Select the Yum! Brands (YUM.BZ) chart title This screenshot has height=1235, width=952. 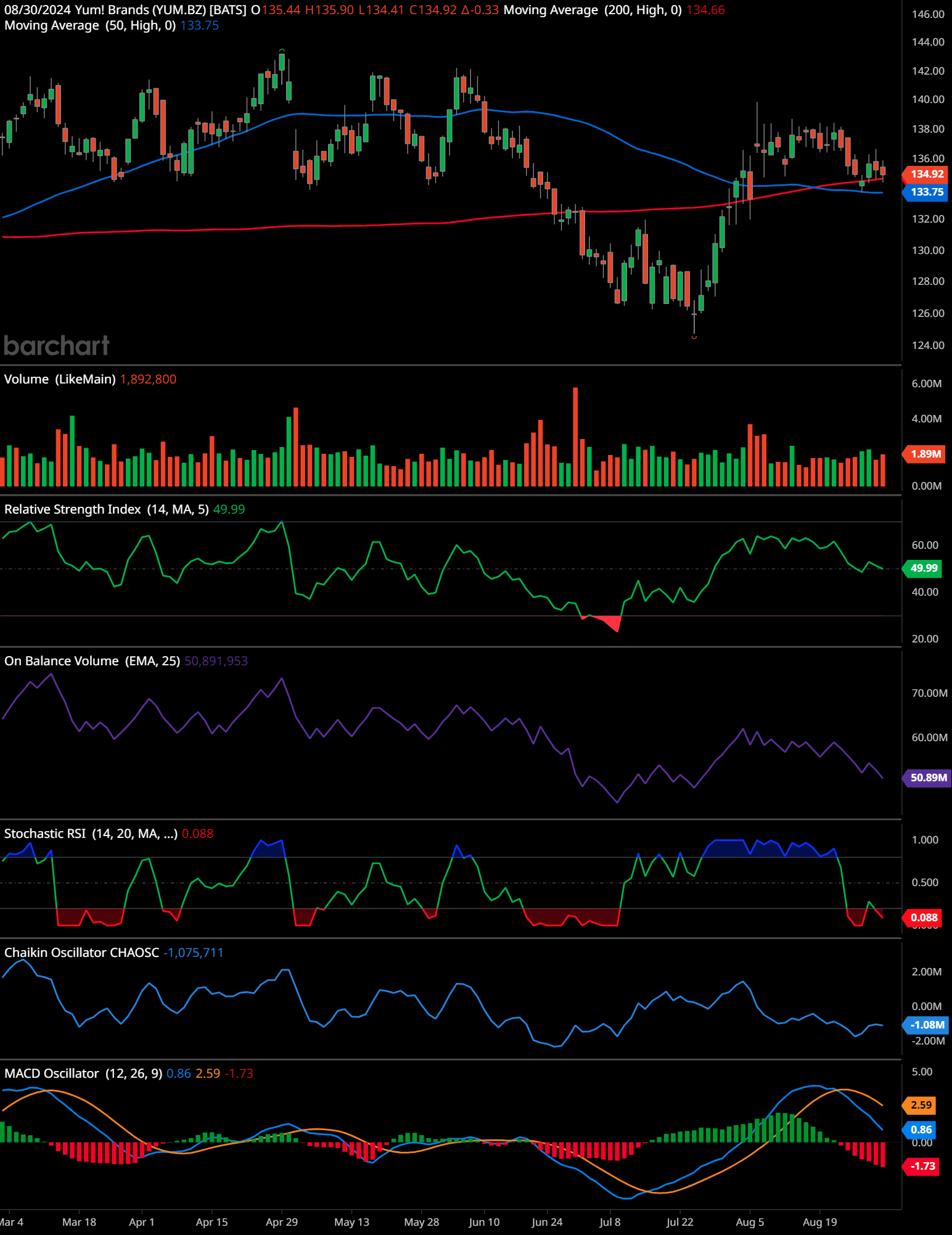(140, 10)
